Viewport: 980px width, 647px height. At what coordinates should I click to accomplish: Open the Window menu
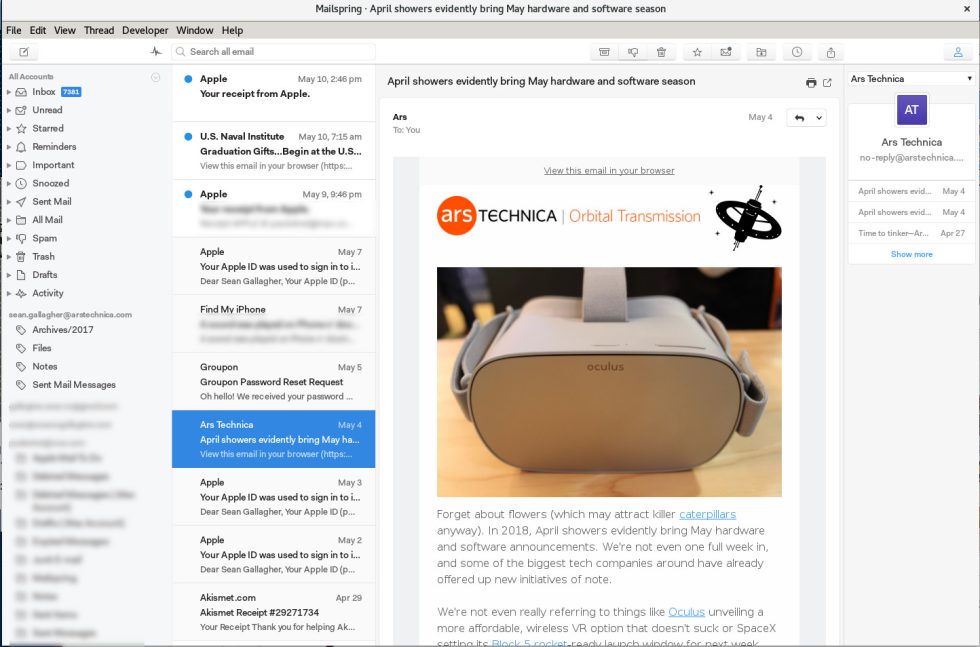(194, 30)
